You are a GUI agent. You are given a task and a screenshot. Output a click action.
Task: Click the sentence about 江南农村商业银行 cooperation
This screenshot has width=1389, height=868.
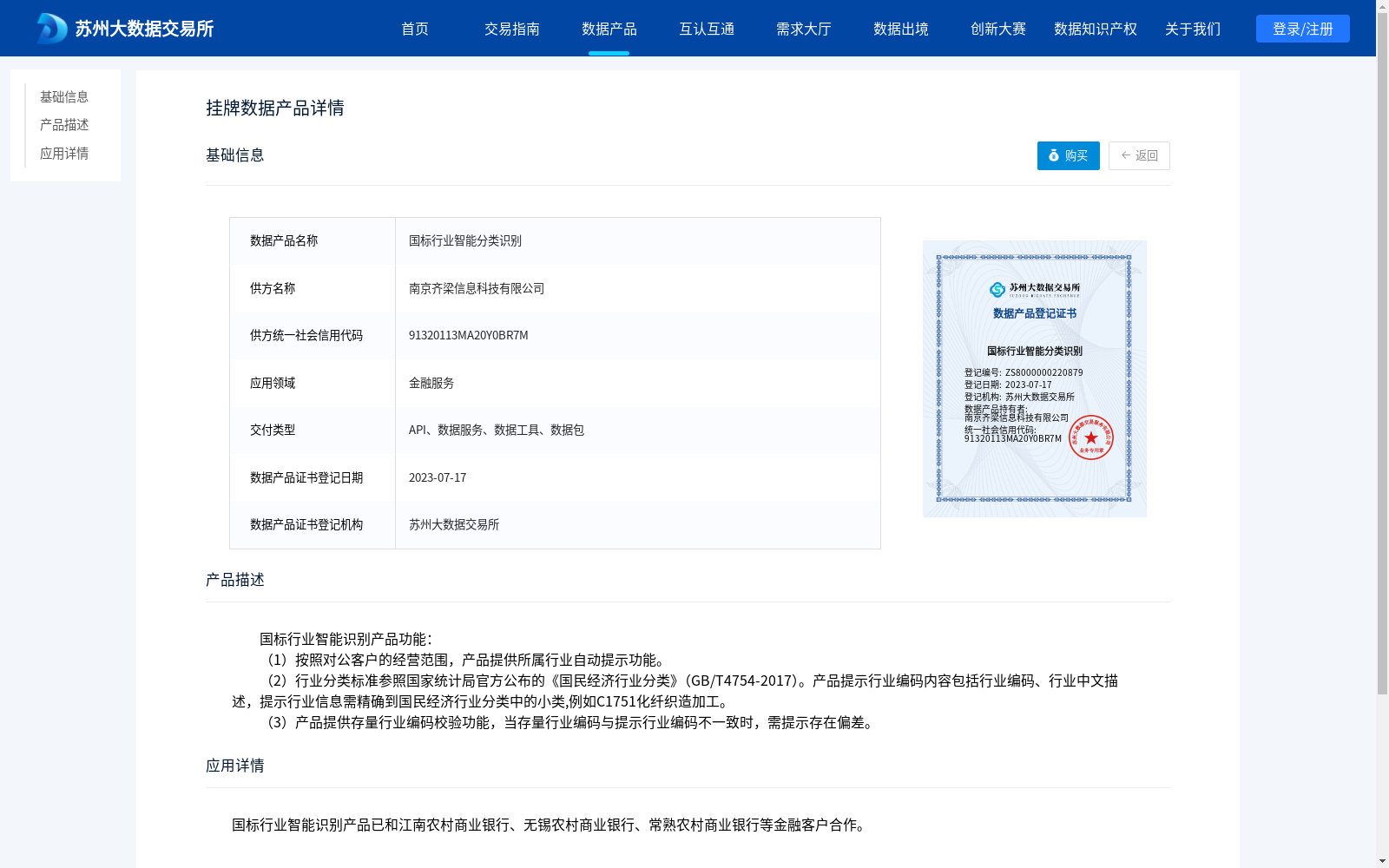click(x=550, y=825)
